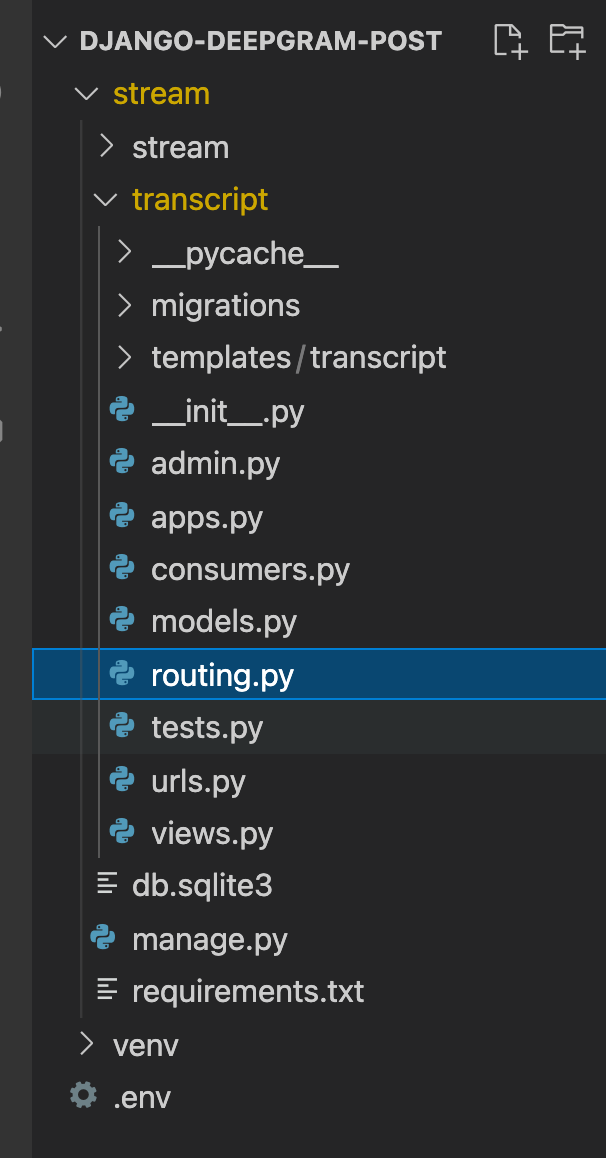Image resolution: width=606 pixels, height=1158 pixels.
Task: Open urls.py in the transcript folder
Action: 198,781
